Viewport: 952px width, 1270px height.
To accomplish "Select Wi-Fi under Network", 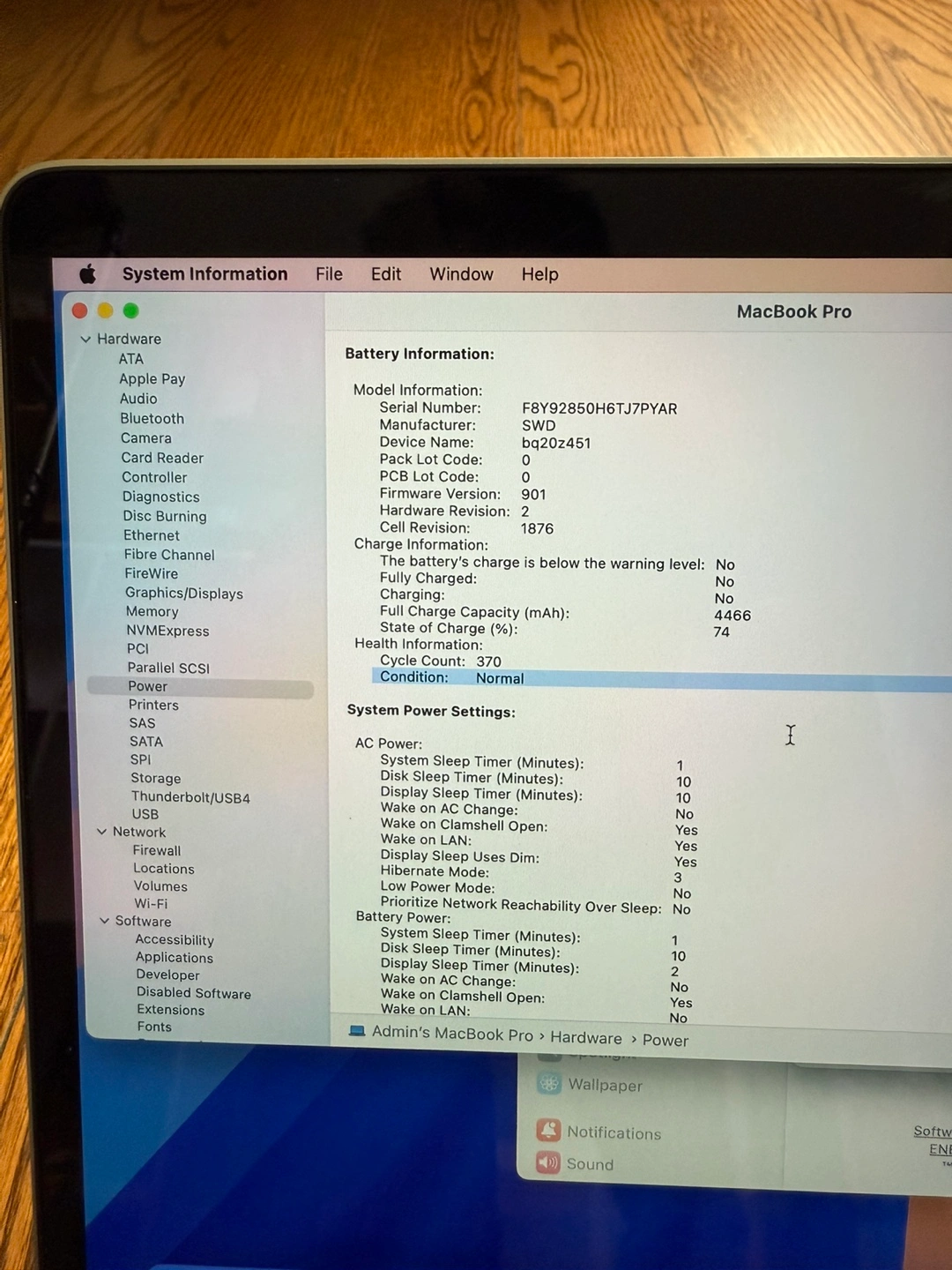I will click(x=151, y=904).
